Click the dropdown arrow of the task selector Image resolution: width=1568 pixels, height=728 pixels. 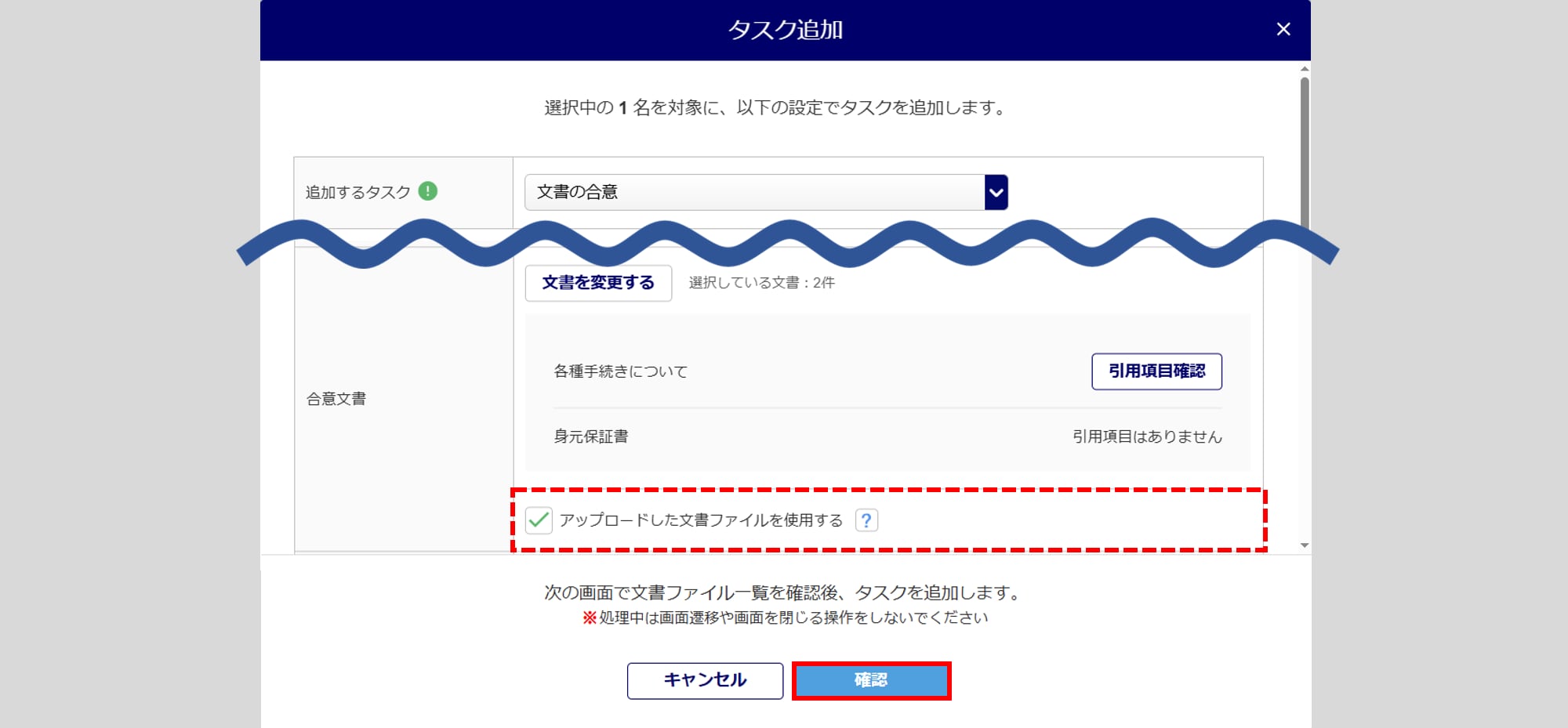[996, 192]
